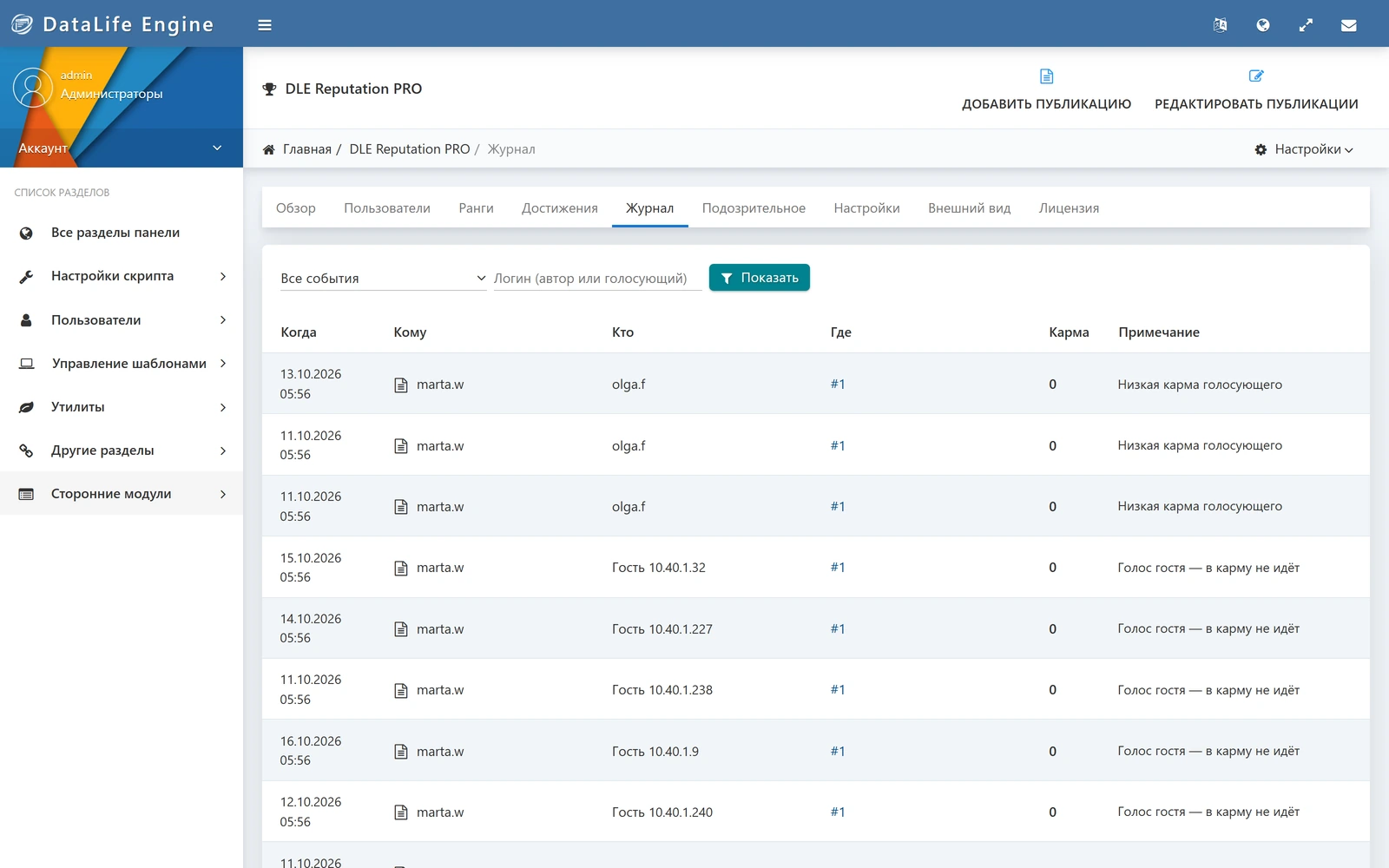1389x868 pixels.
Task: Click document icon in Гость 10.40.1.9 row
Action: click(x=401, y=752)
